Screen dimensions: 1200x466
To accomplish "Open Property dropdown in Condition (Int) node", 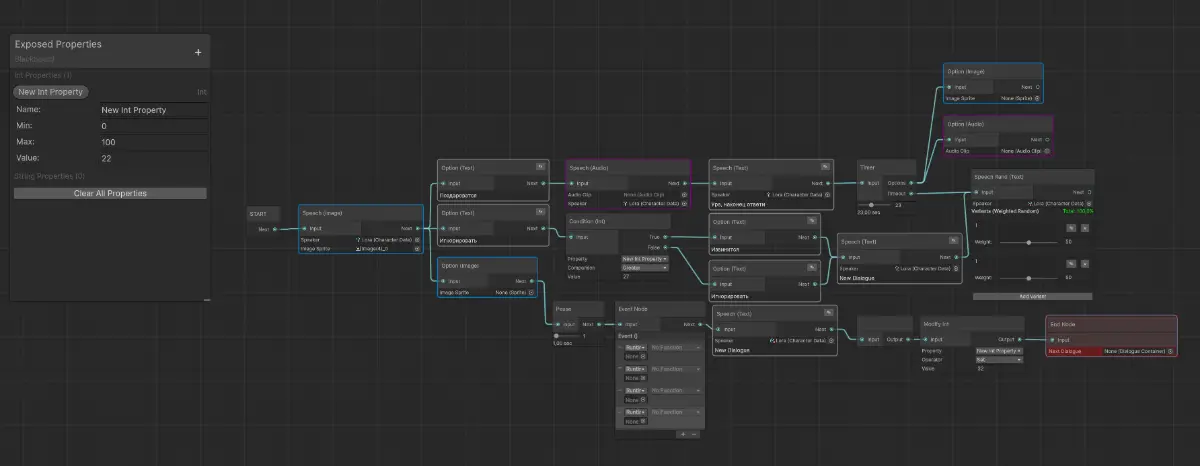I will pos(645,258).
